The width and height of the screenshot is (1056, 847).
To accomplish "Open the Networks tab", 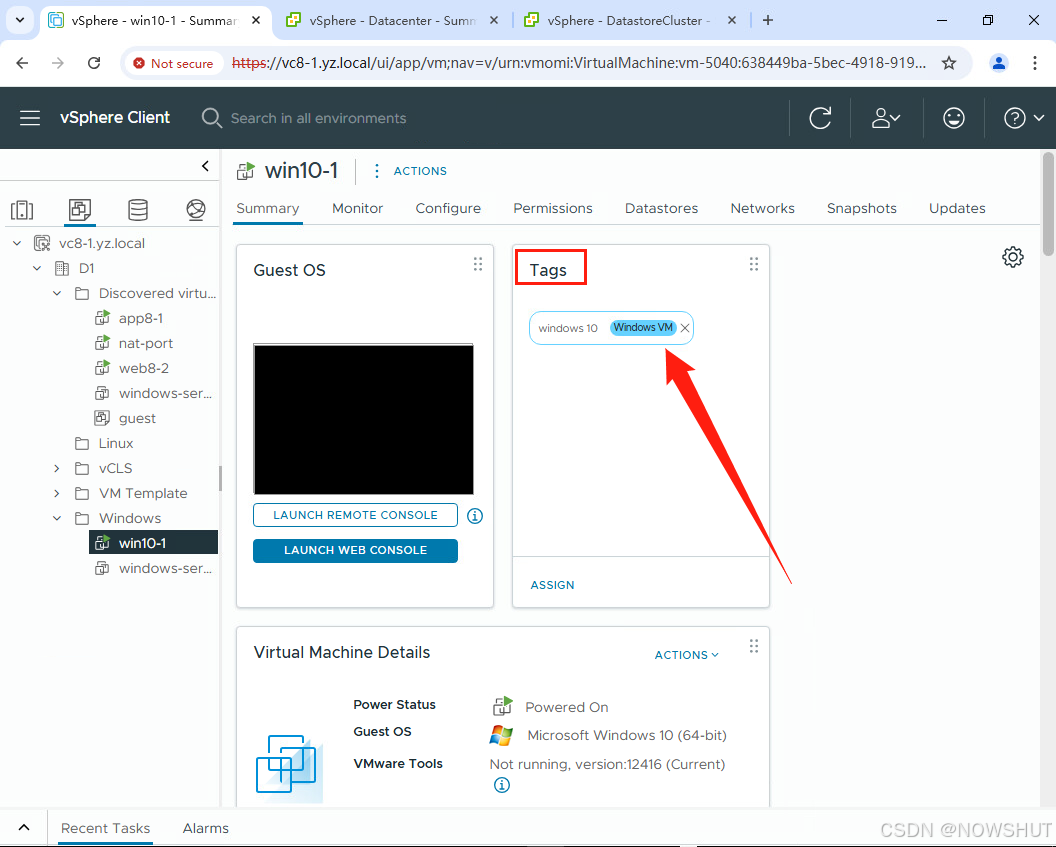I will (762, 209).
